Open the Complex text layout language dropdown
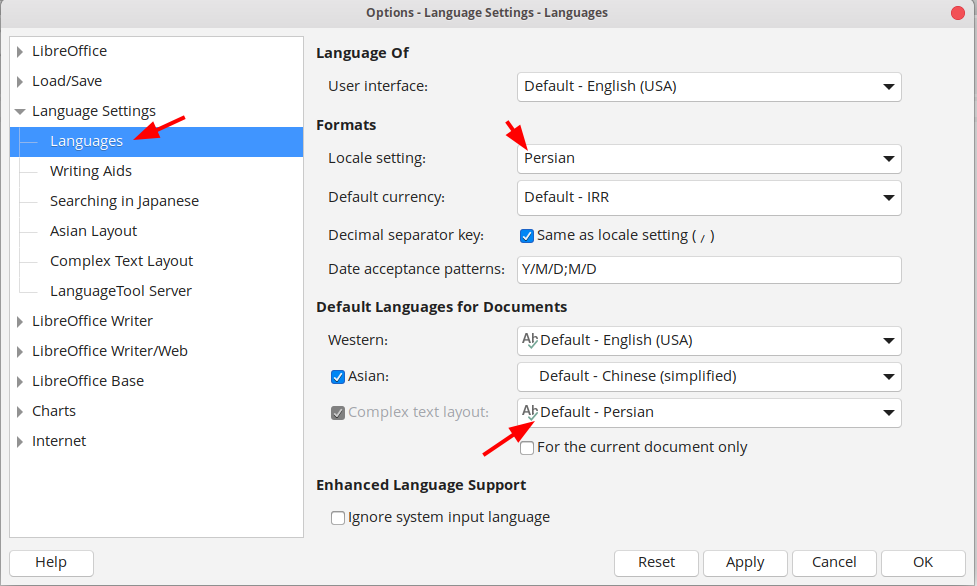This screenshot has width=977, height=586. (x=709, y=413)
